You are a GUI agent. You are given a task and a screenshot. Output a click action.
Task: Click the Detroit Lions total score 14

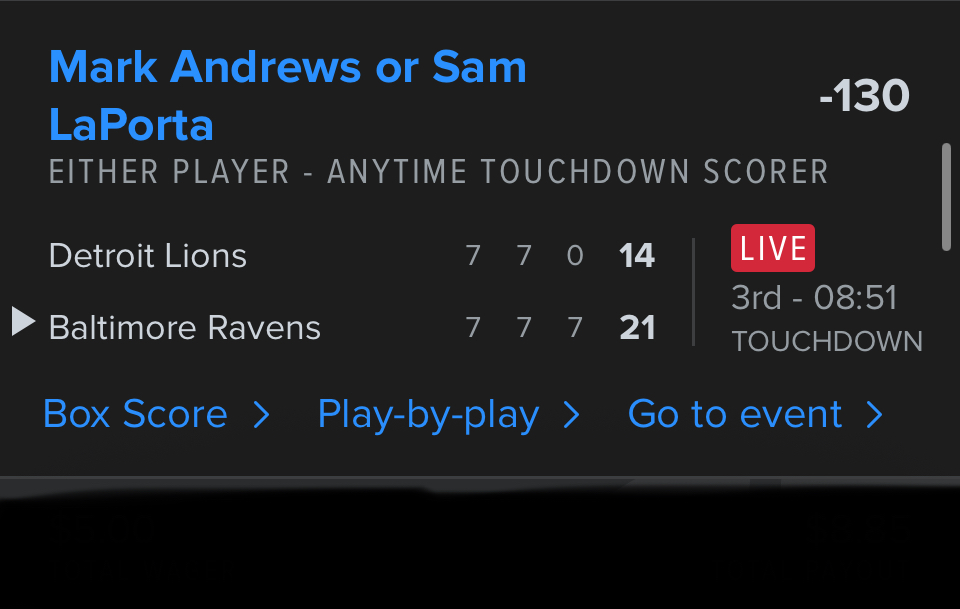(x=637, y=256)
